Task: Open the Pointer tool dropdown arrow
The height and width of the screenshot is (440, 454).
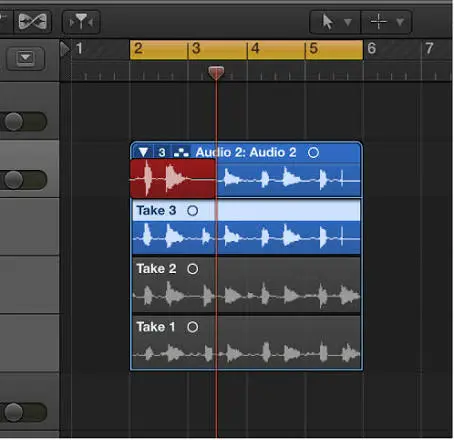Action: [348, 22]
